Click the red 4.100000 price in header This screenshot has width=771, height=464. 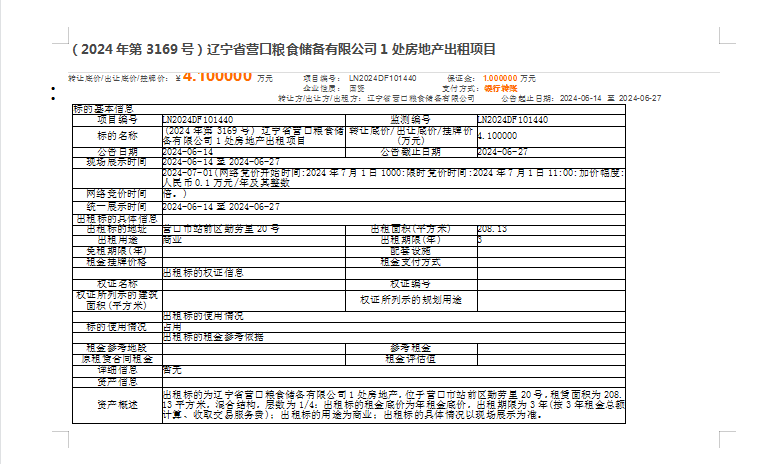[x=217, y=76]
